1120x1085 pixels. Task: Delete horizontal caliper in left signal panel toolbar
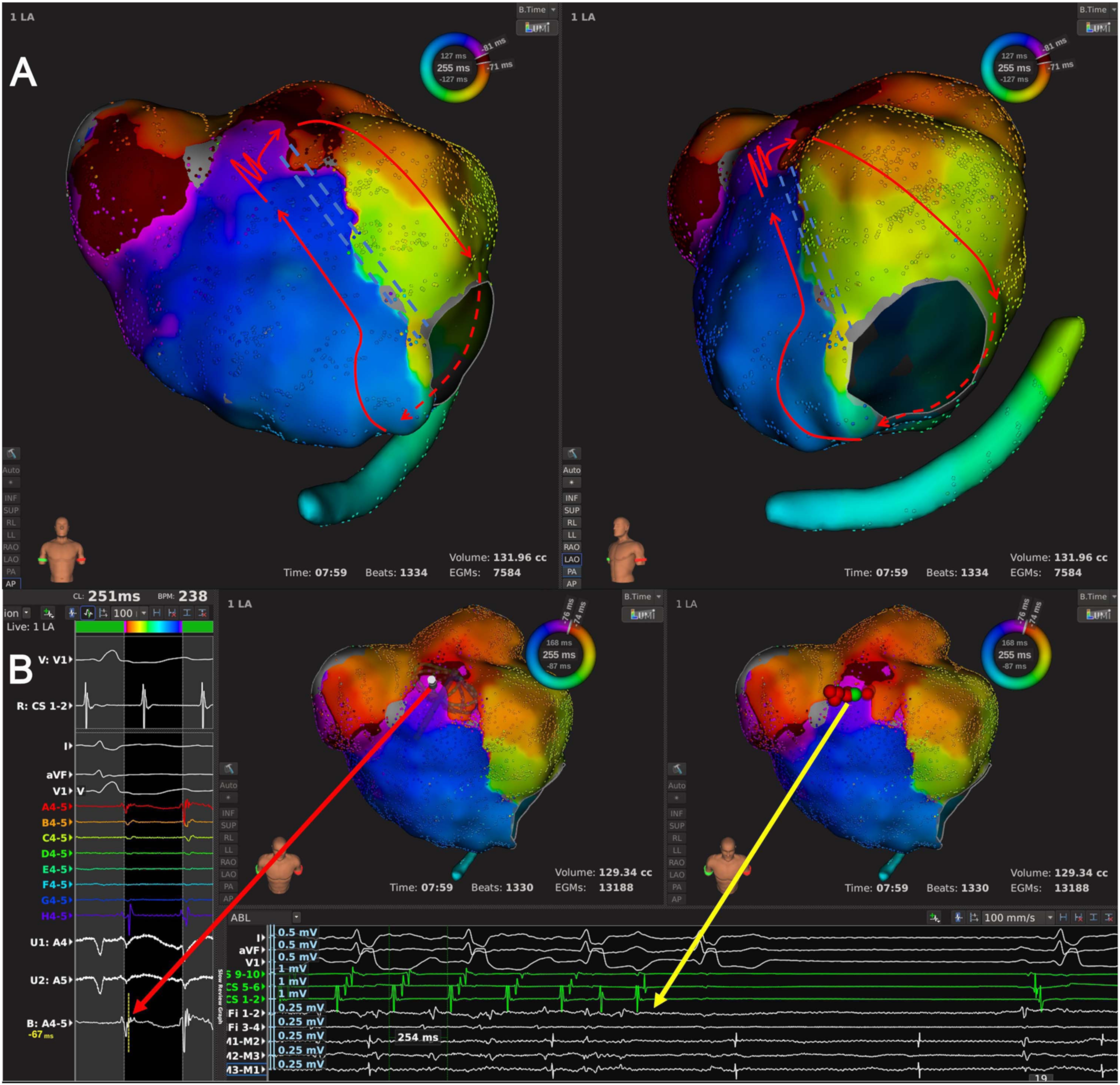[x=172, y=613]
